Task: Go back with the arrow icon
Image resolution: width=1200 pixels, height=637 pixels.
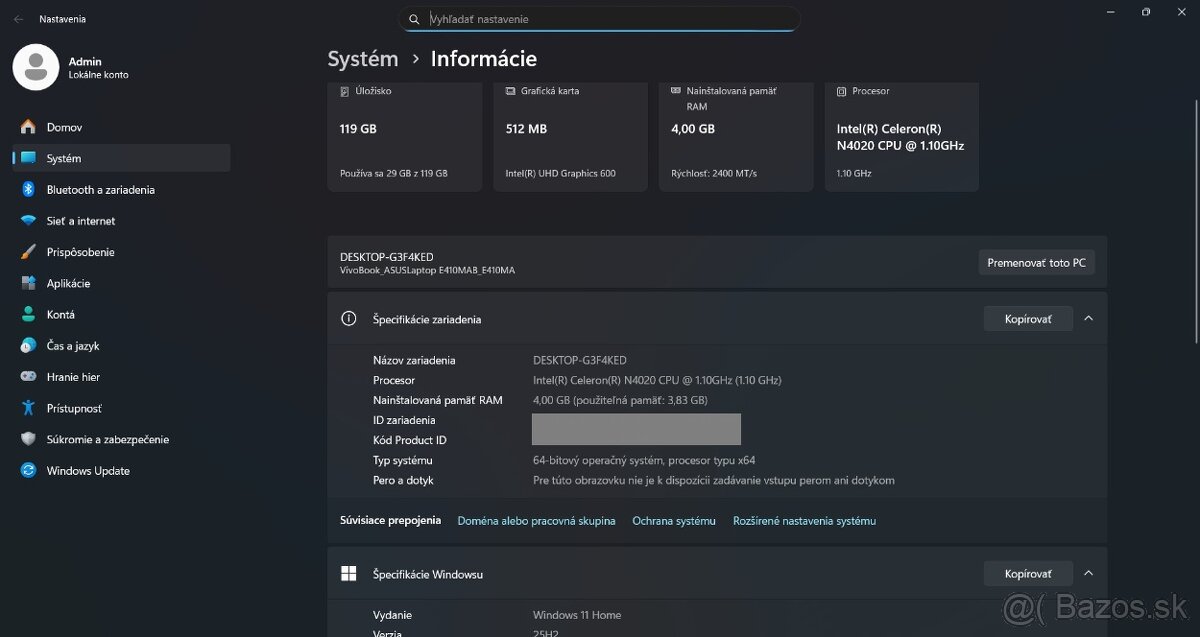Action: tap(19, 19)
